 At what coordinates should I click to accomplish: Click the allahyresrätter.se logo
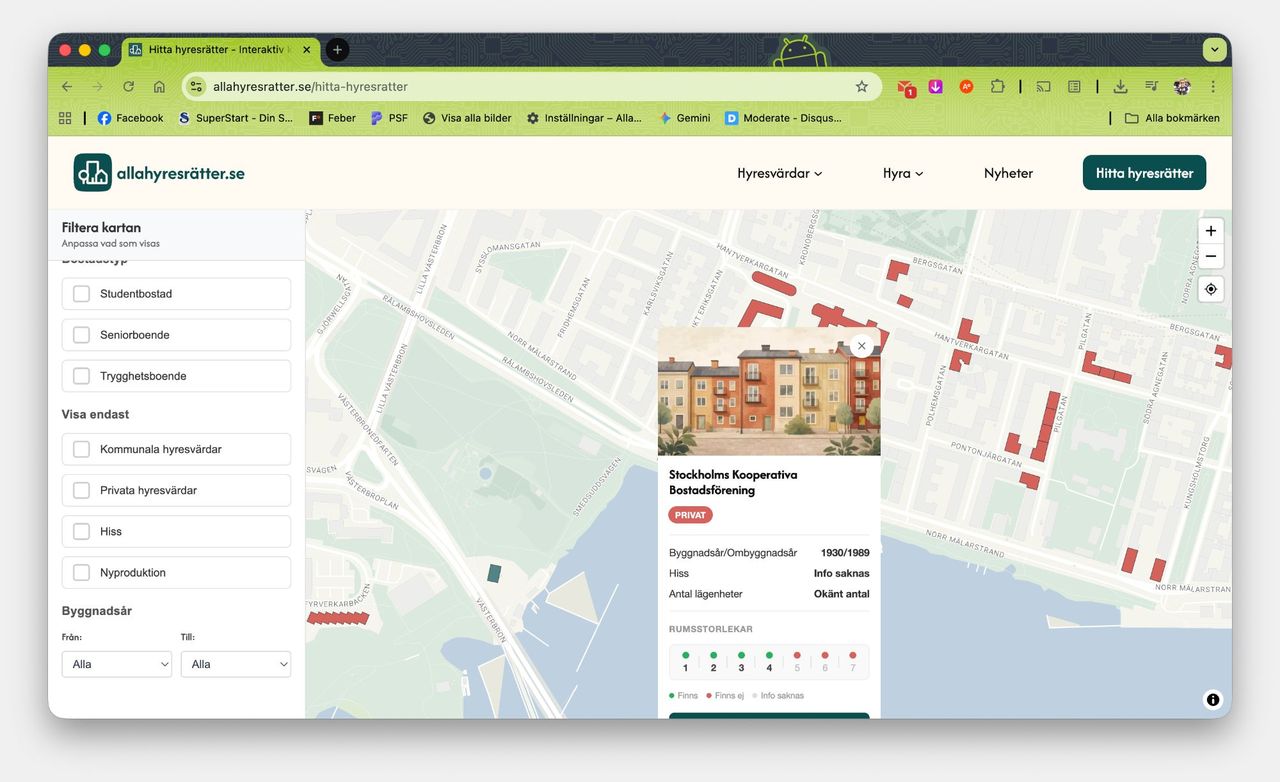[x=159, y=173]
